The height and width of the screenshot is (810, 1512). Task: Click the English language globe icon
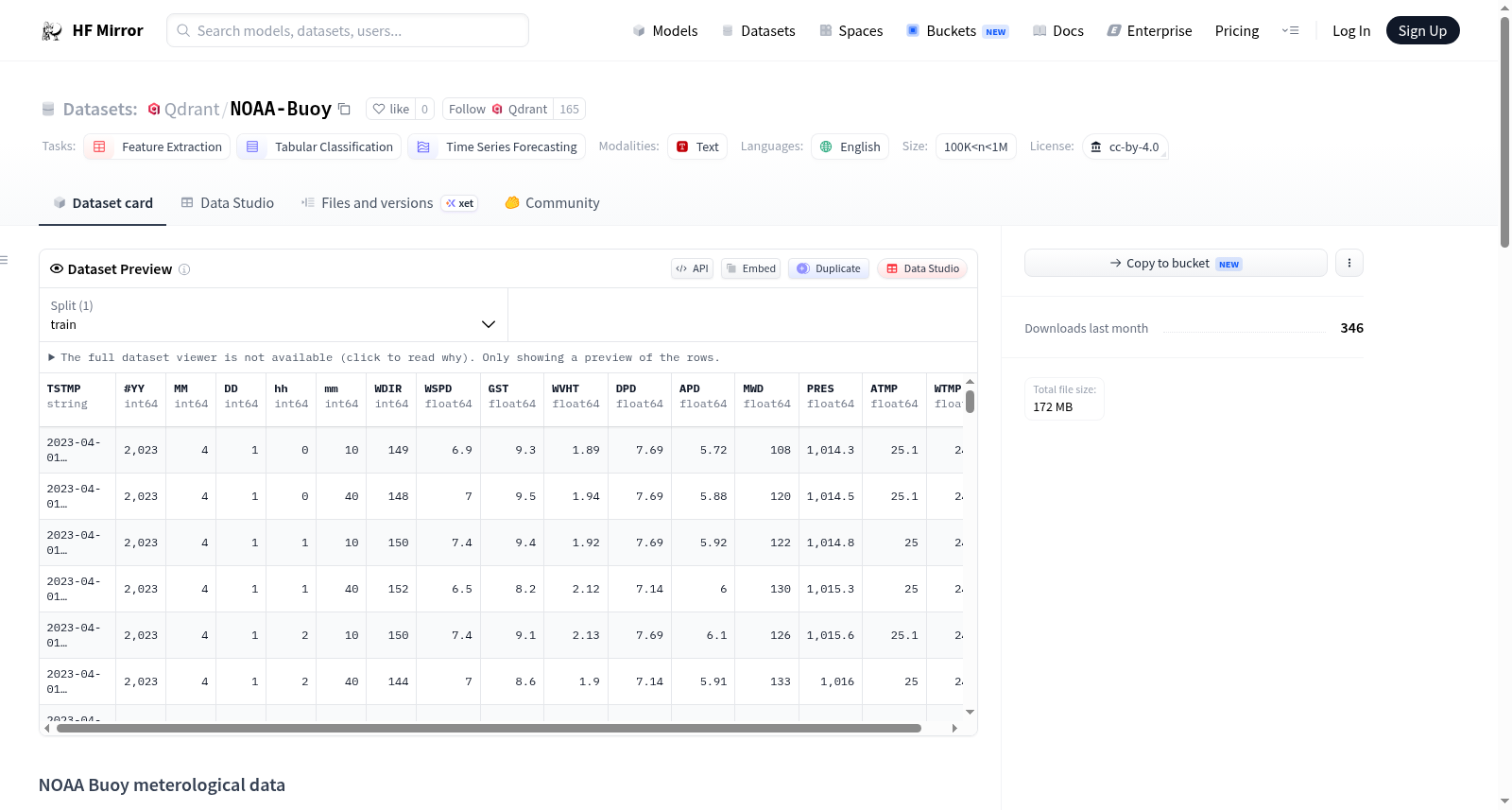tap(826, 146)
